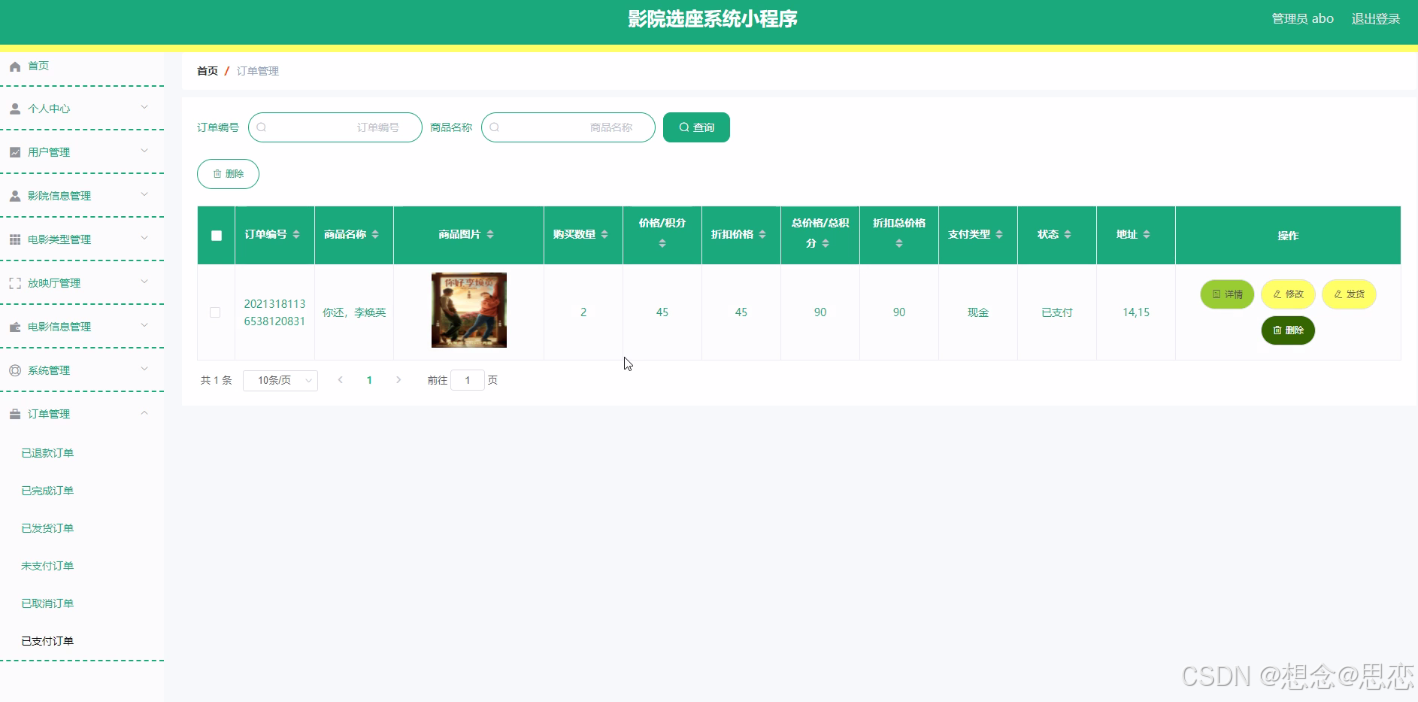Sort by 购买数量 column arrows
Viewport: 1418px width, 702px height.
point(605,235)
